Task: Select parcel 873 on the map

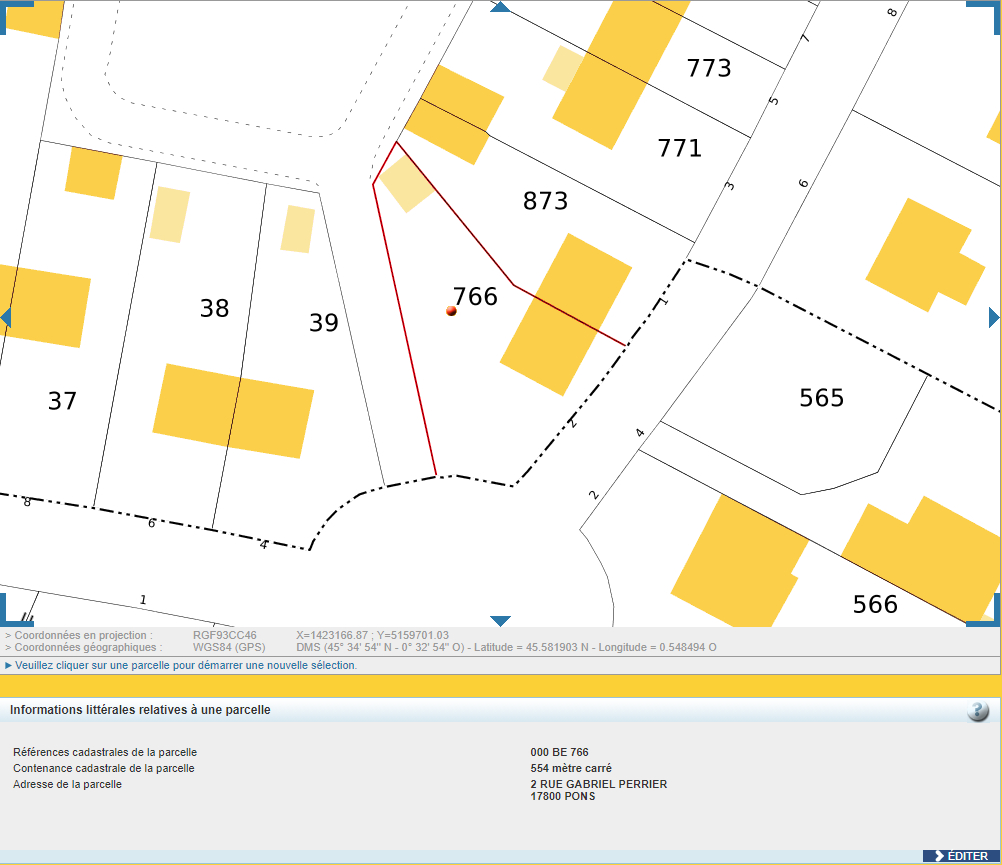Action: 545,201
